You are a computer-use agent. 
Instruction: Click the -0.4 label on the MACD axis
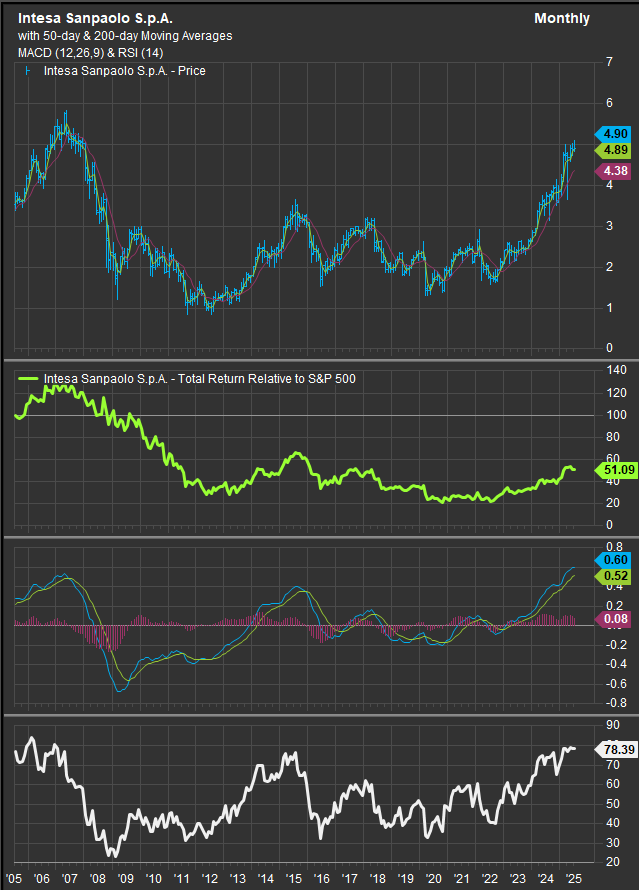coord(616,664)
